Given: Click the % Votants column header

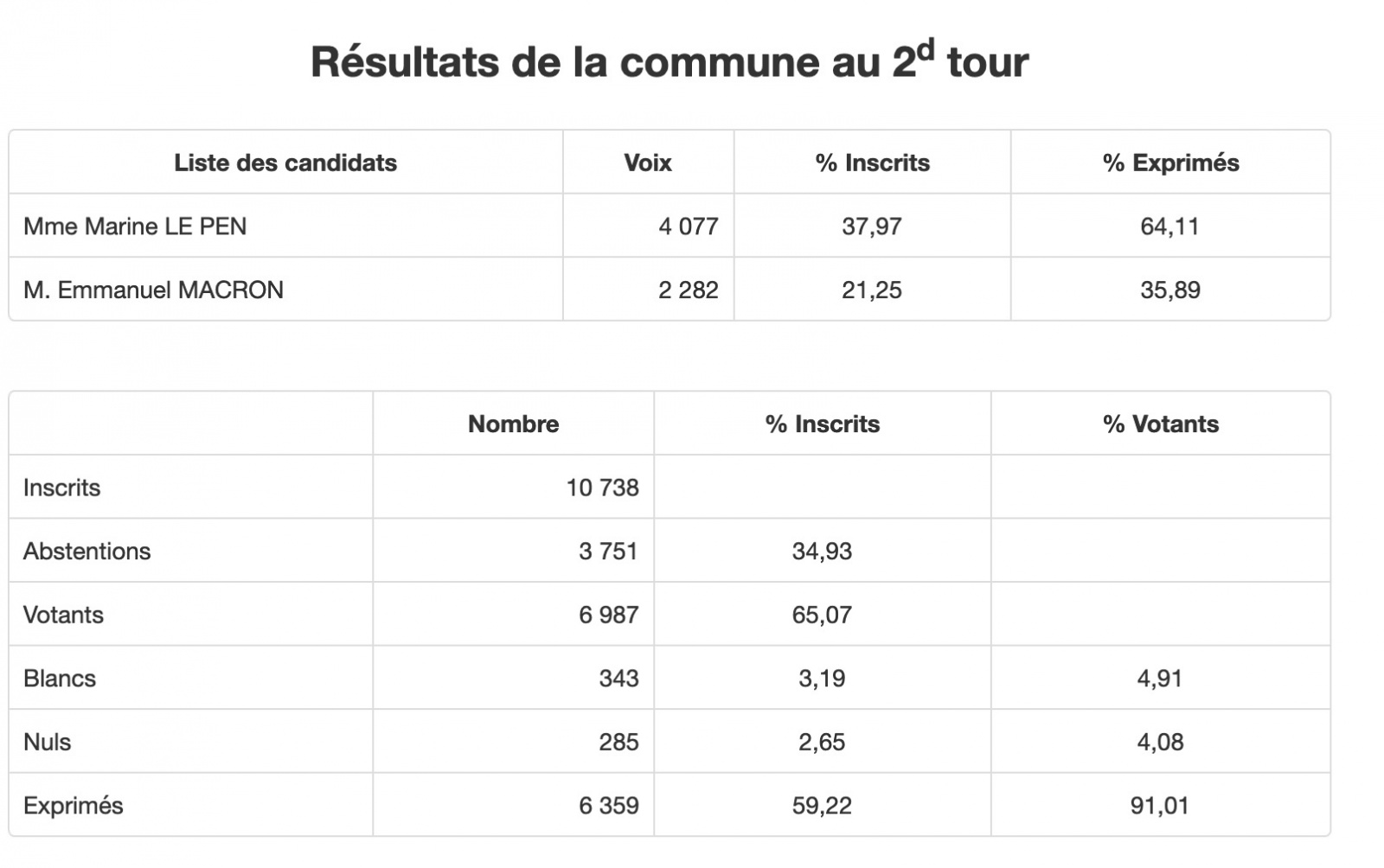Looking at the screenshot, I should (x=1161, y=424).
